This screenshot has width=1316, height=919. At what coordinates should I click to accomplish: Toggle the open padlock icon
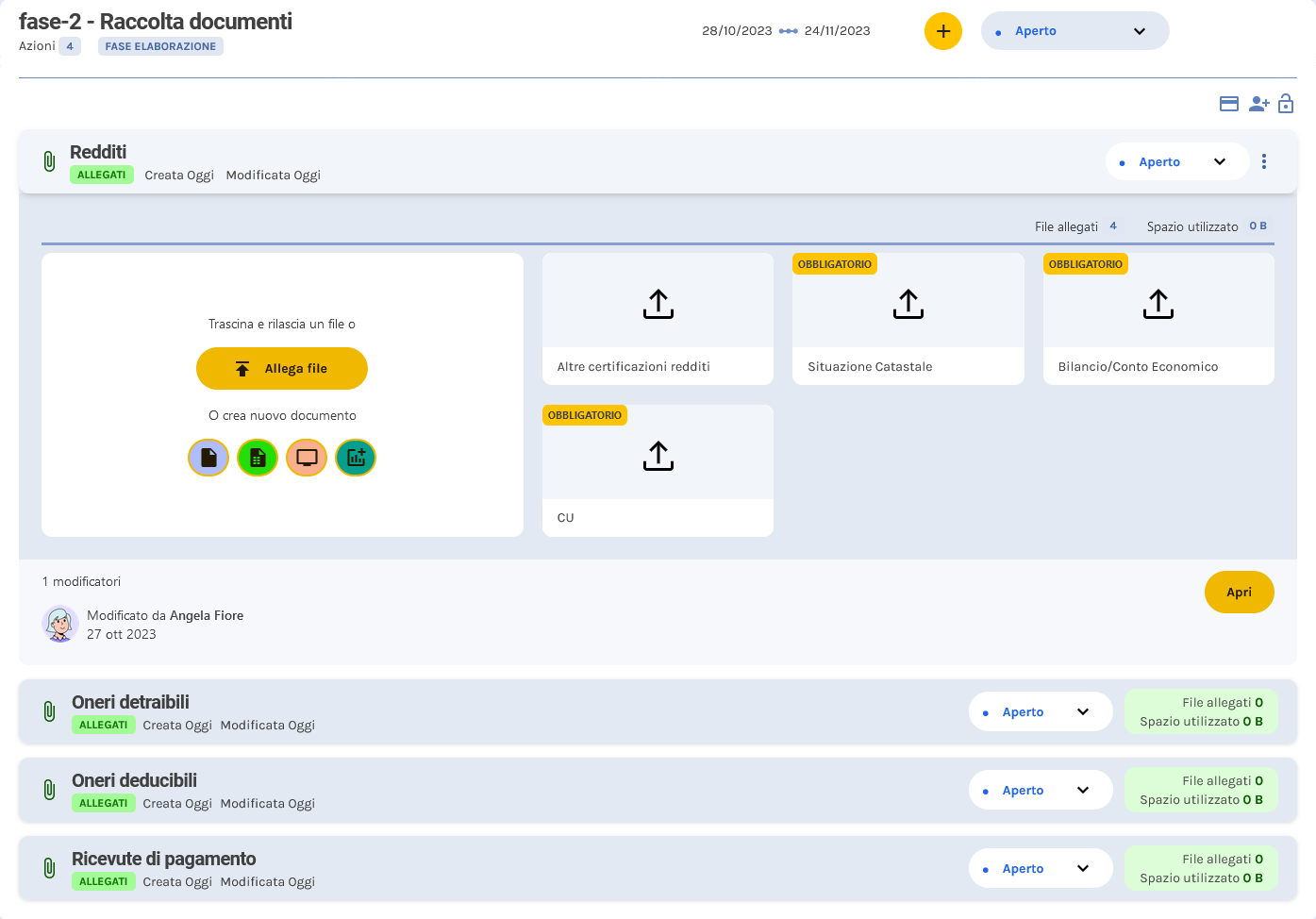[x=1286, y=104]
